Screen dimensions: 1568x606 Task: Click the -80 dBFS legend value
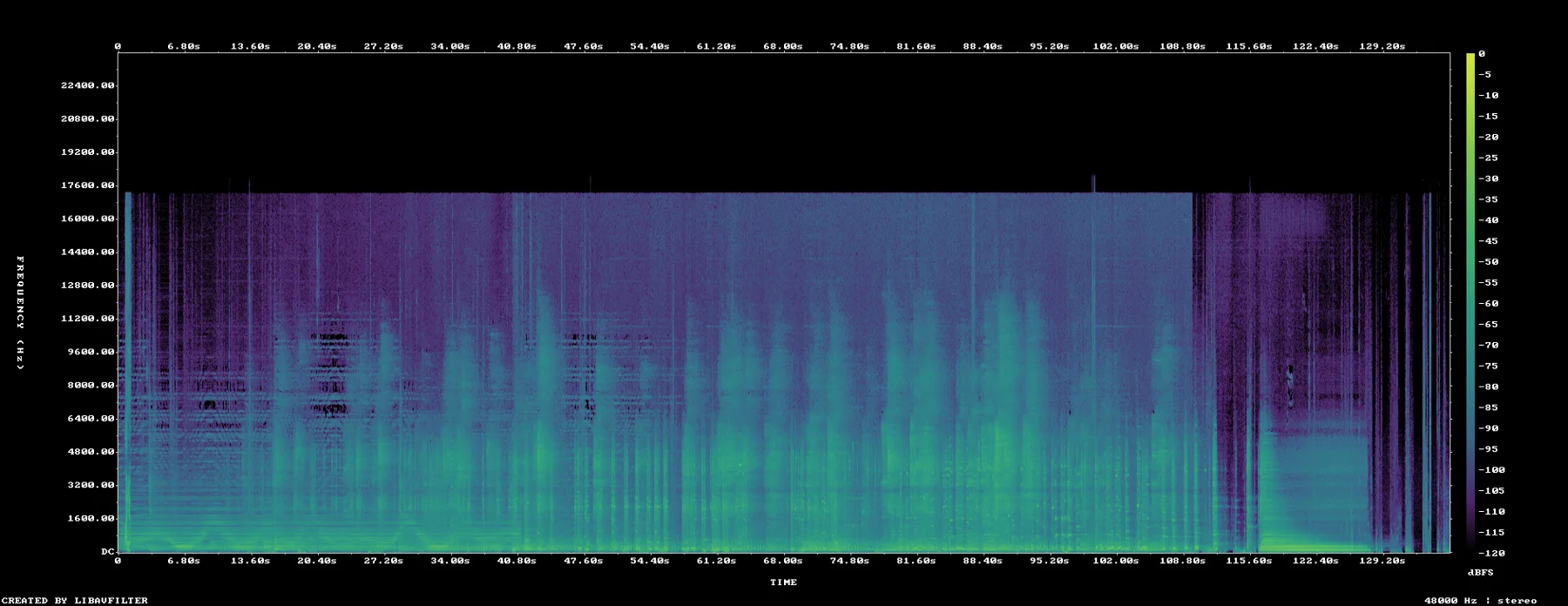[x=1489, y=387]
